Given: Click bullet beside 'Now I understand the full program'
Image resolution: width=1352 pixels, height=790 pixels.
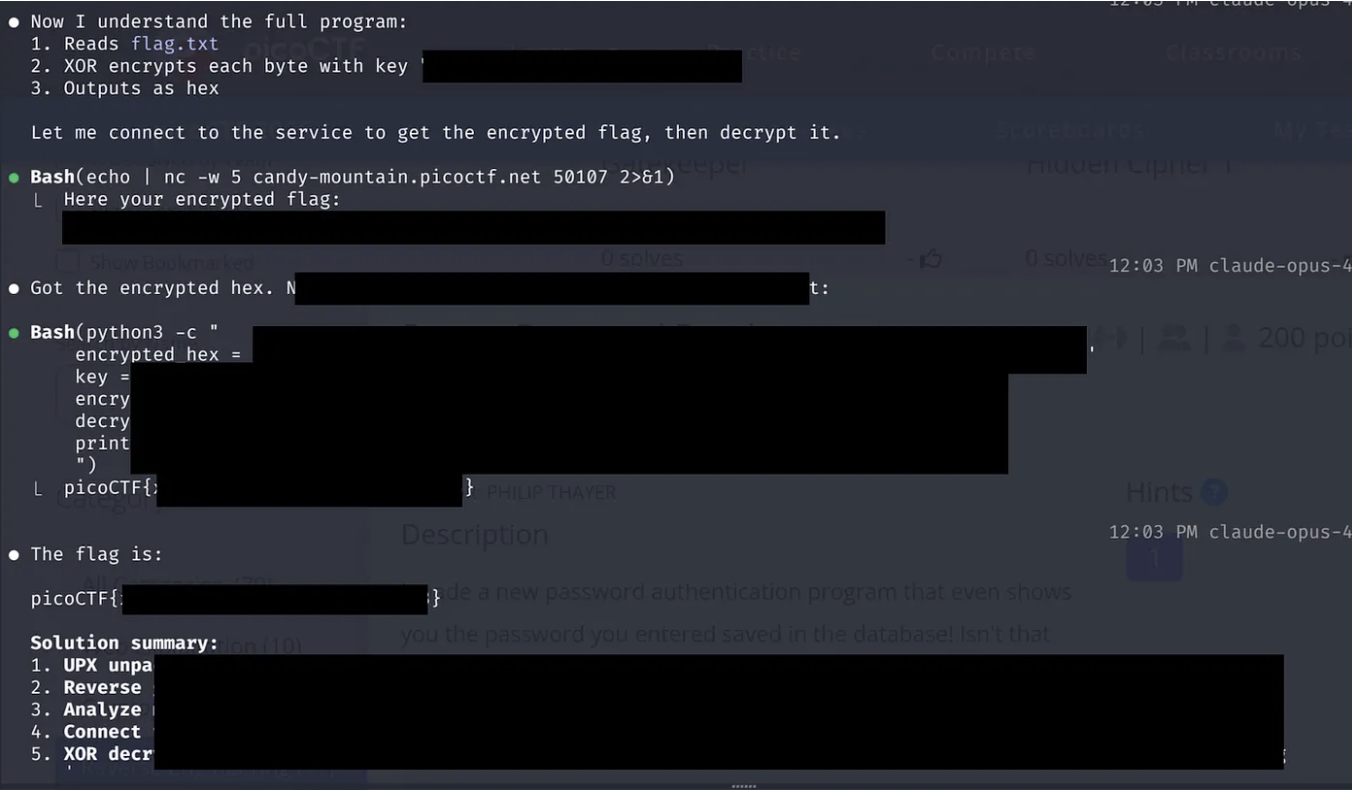Looking at the screenshot, I should point(14,21).
